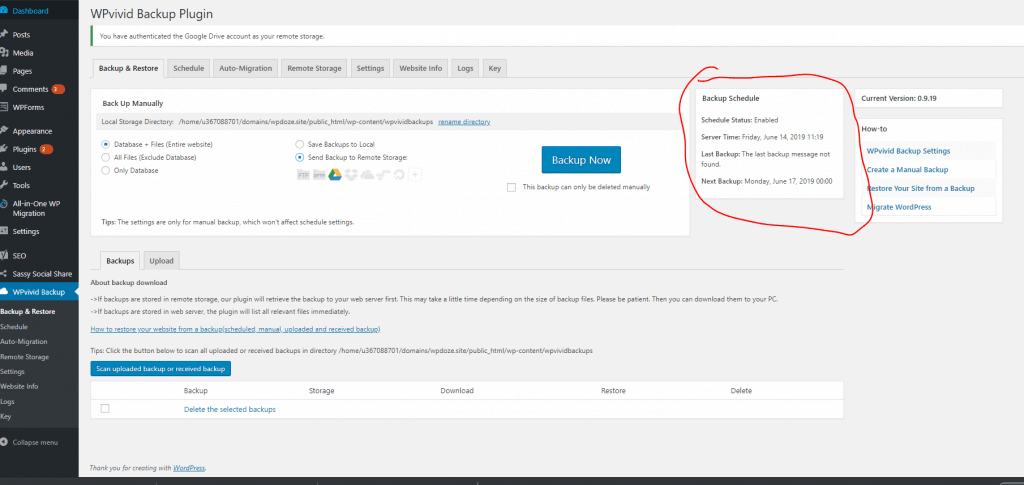Open the Remote Storage tab
Viewport: 1024px width, 485px height.
click(x=314, y=68)
